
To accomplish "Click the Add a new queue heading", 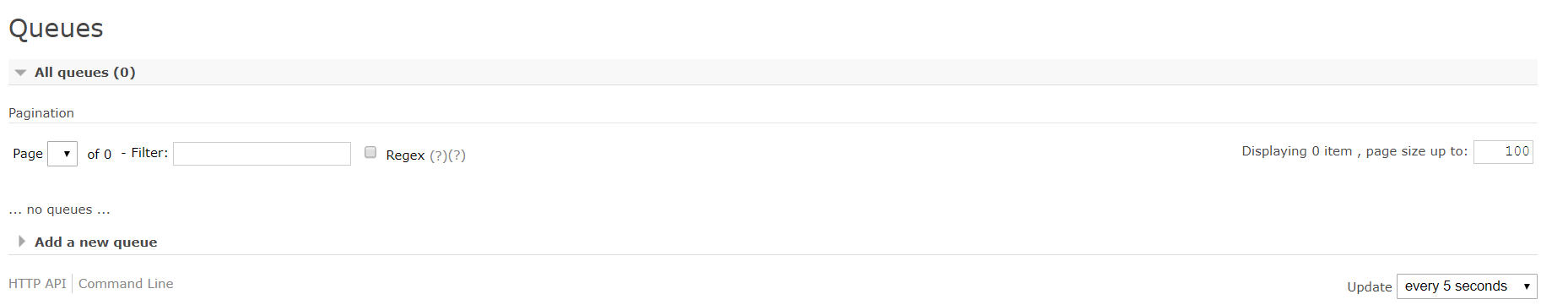I will tap(95, 242).
